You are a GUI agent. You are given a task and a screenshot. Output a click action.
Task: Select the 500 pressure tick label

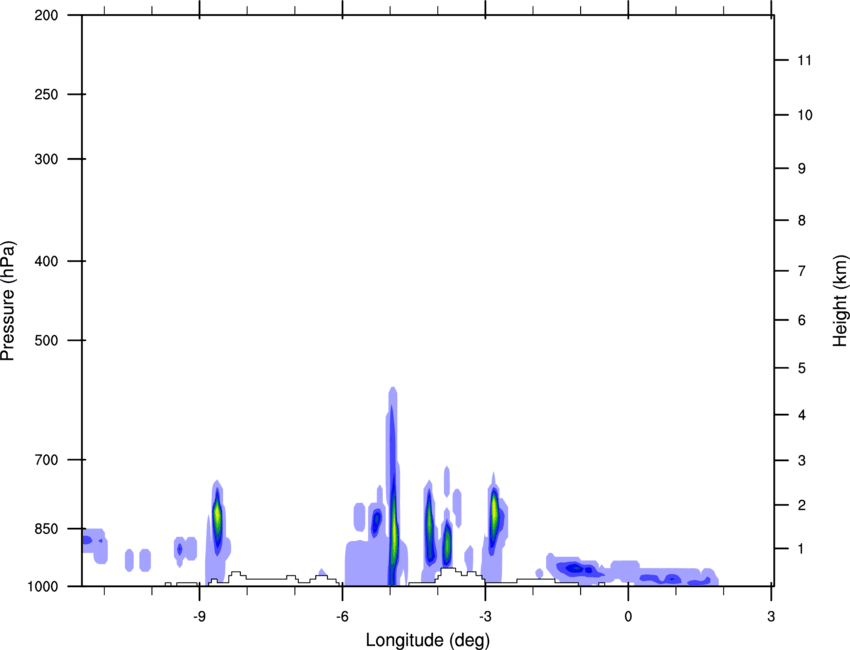click(46, 340)
